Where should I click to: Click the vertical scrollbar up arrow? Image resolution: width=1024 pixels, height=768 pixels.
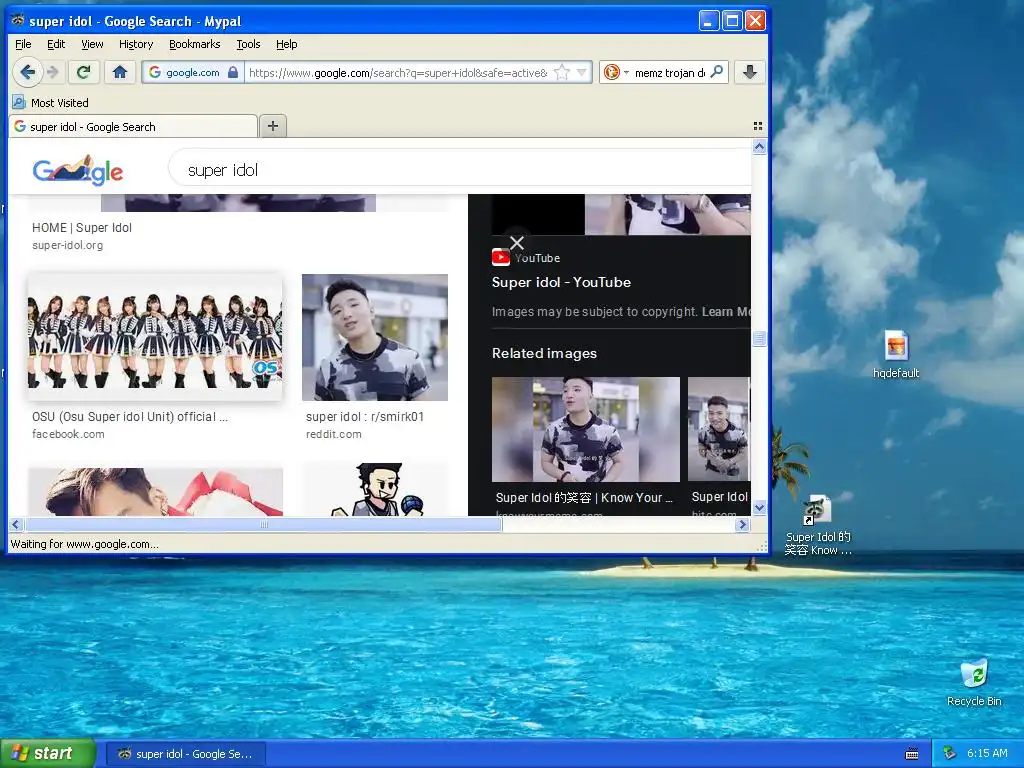tap(759, 147)
